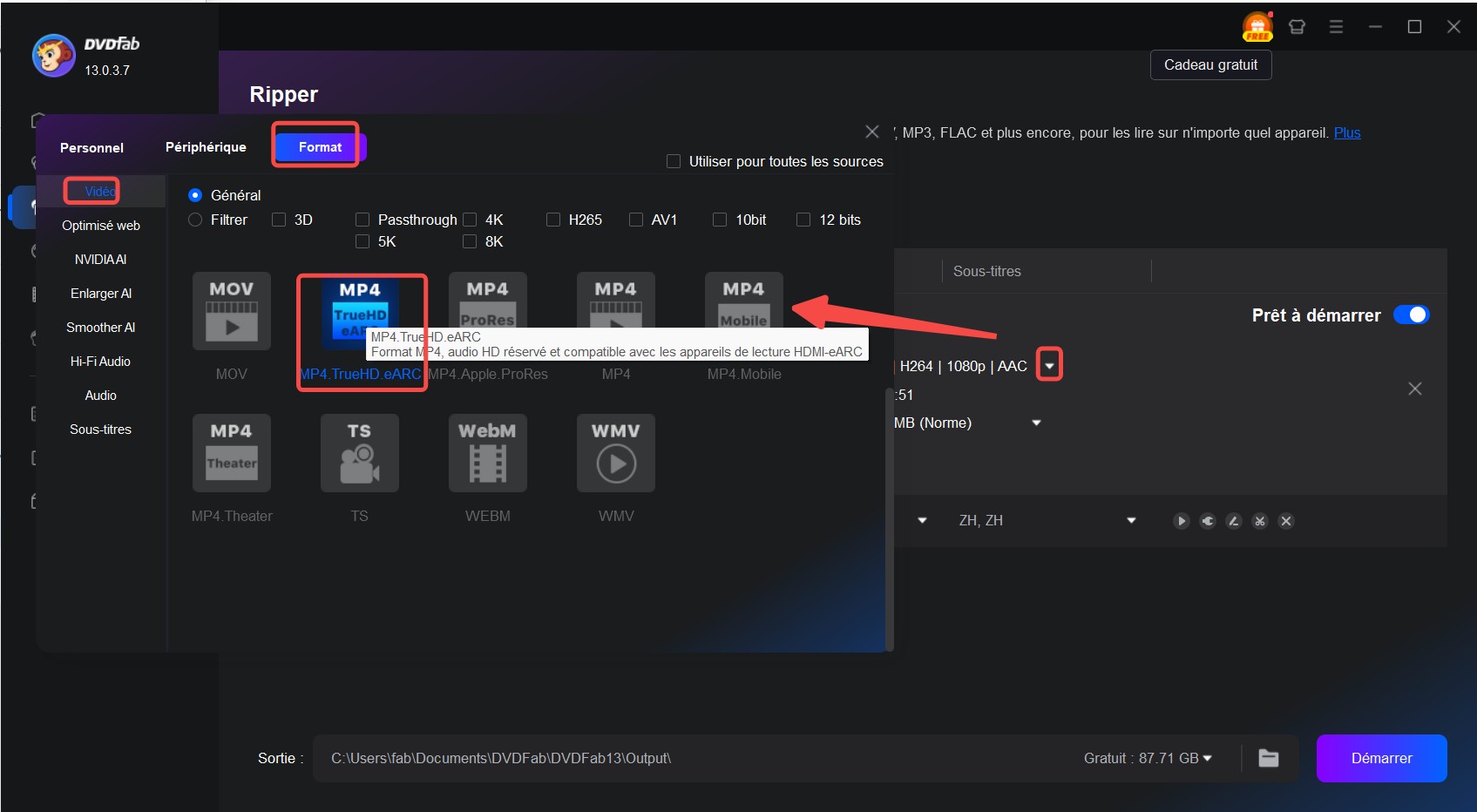Select the Enlarger AI category

[100, 293]
